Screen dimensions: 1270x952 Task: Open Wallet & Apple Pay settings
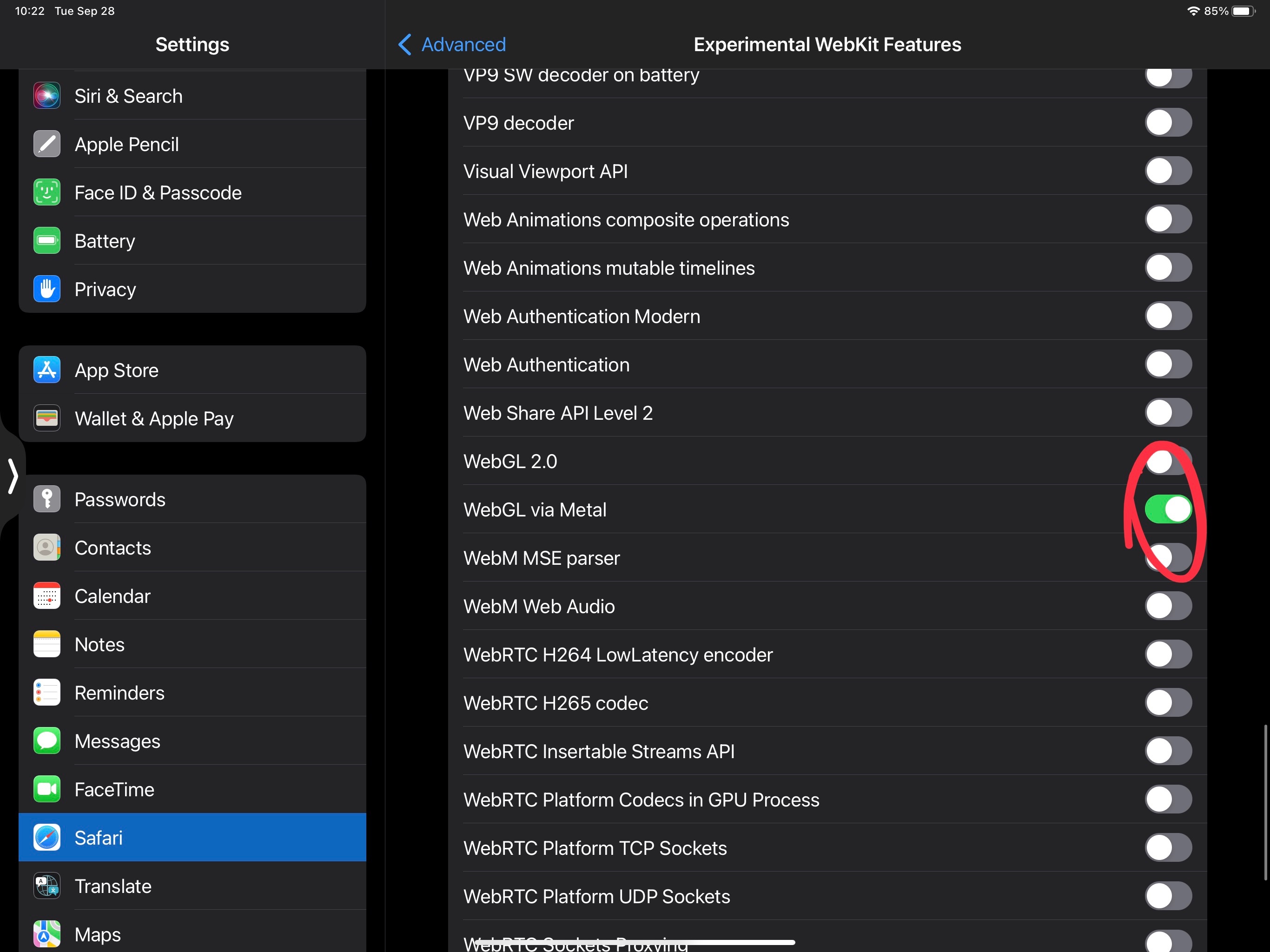tap(192, 418)
